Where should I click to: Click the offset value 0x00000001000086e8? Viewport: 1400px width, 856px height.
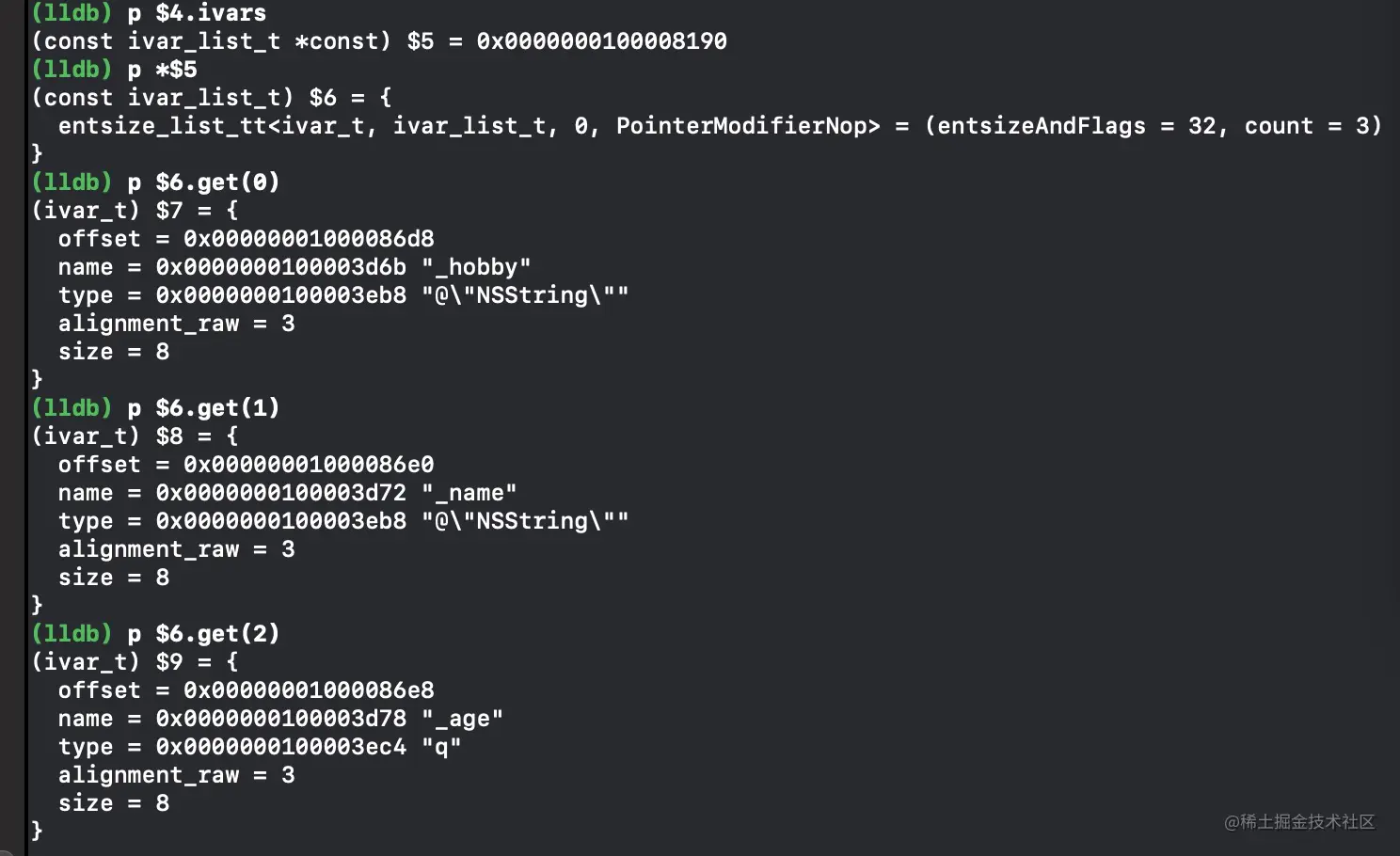point(309,690)
